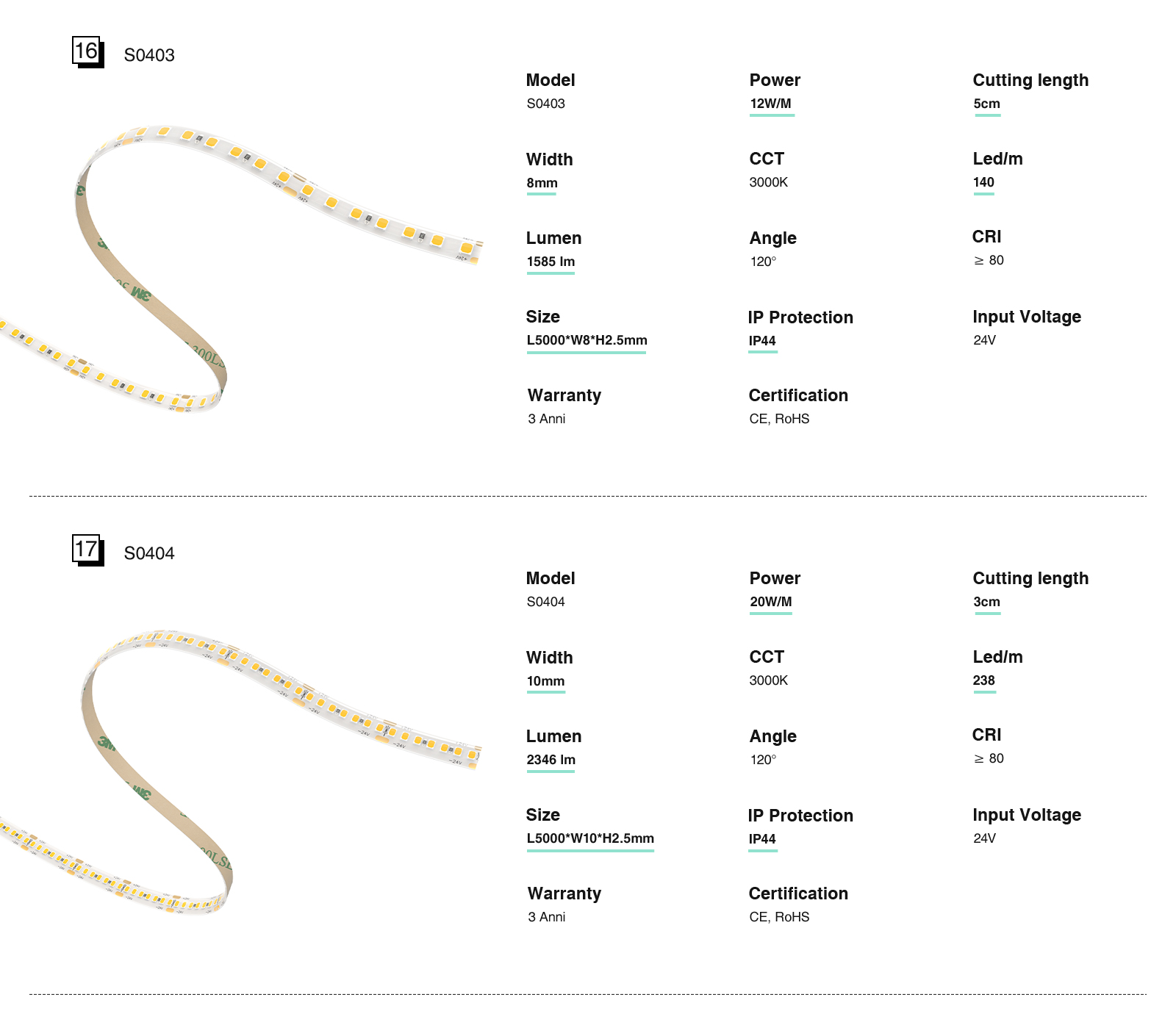1176x1014 pixels.
Task: Select the 2346 lm lumen link
Action: 551,760
